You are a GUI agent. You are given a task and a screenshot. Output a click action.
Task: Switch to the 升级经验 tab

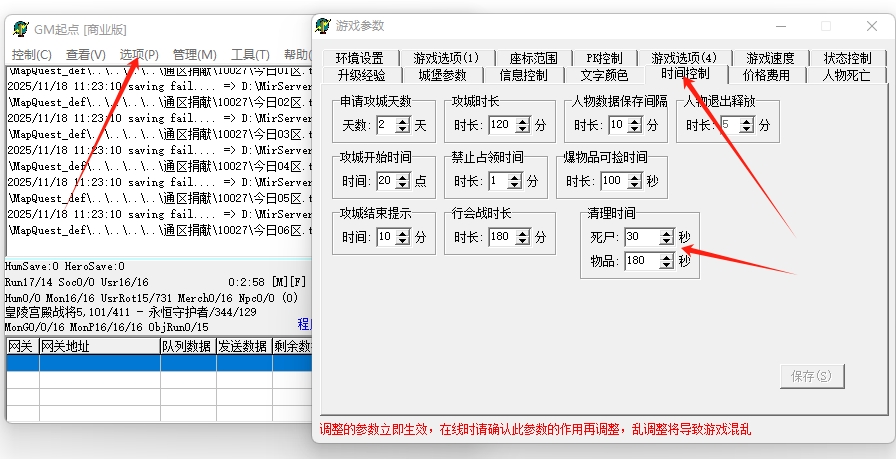(362, 75)
